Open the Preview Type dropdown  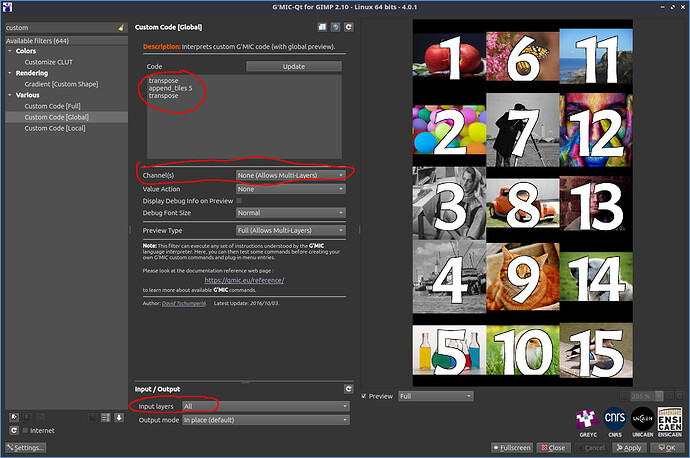pyautogui.click(x=291, y=230)
